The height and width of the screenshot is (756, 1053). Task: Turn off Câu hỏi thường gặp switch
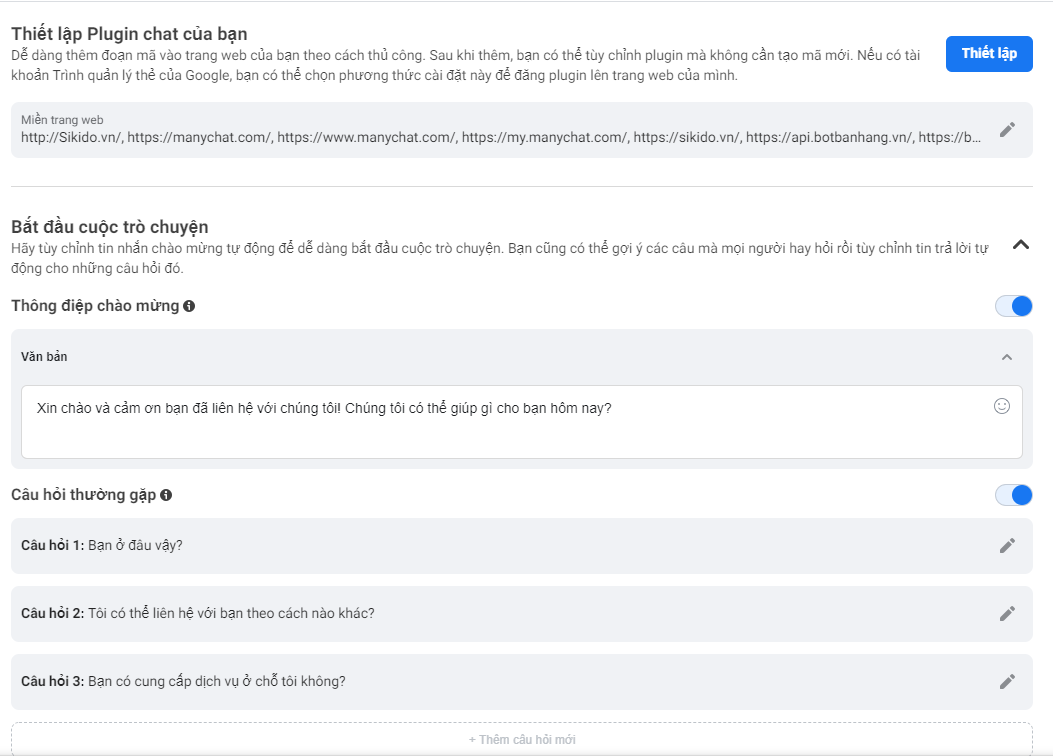coord(1013,495)
